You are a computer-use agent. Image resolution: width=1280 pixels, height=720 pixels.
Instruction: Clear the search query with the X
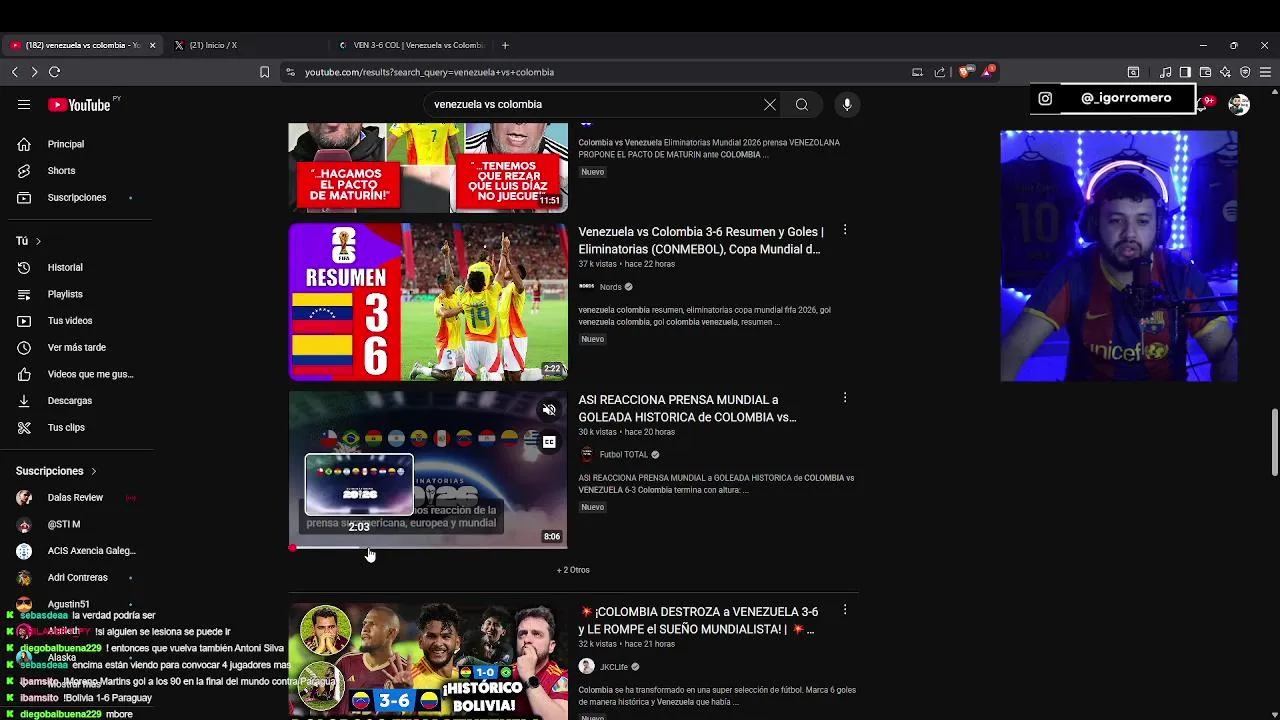point(770,104)
